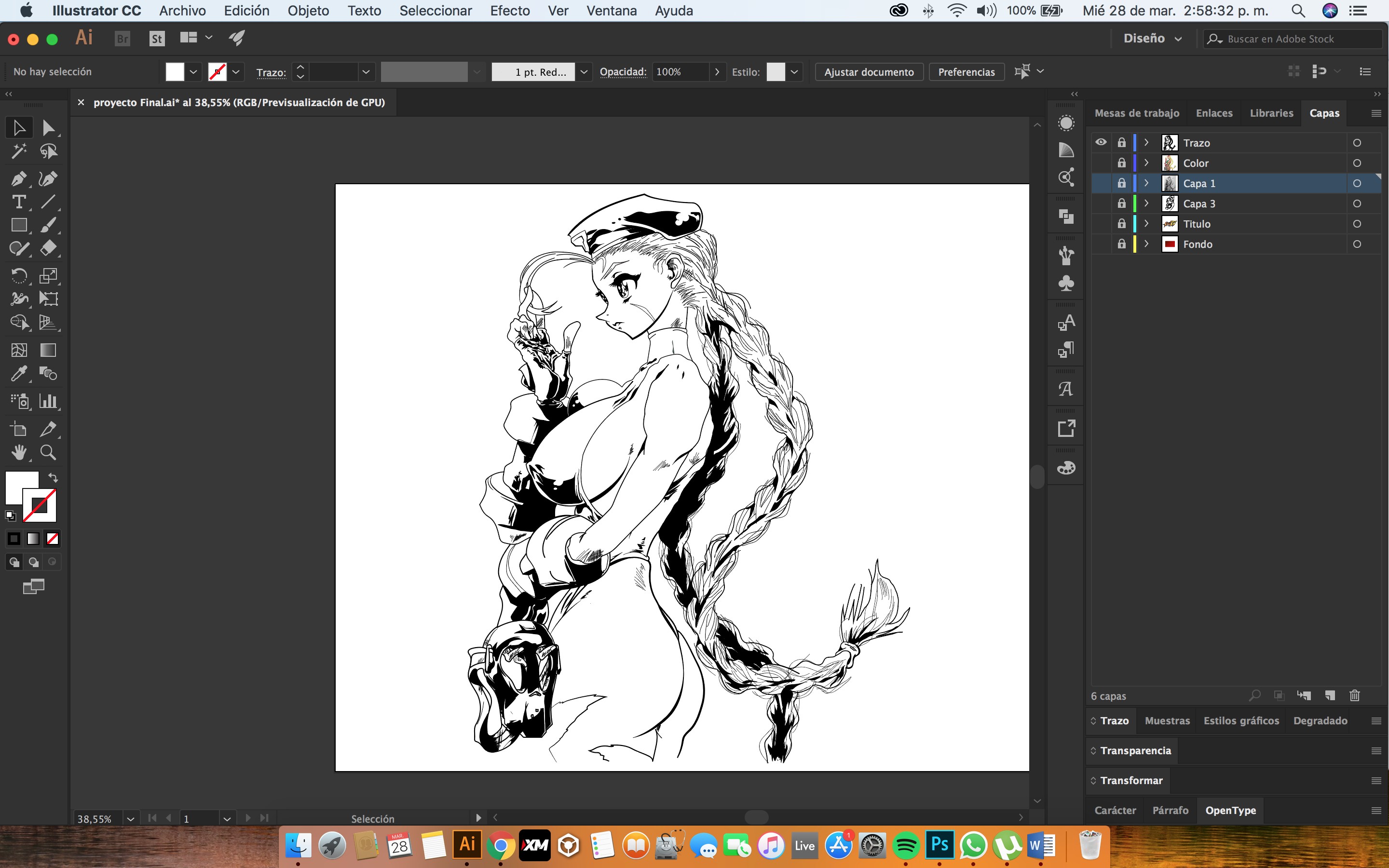Select the Paintbrush tool
1389x868 pixels.
point(48,225)
